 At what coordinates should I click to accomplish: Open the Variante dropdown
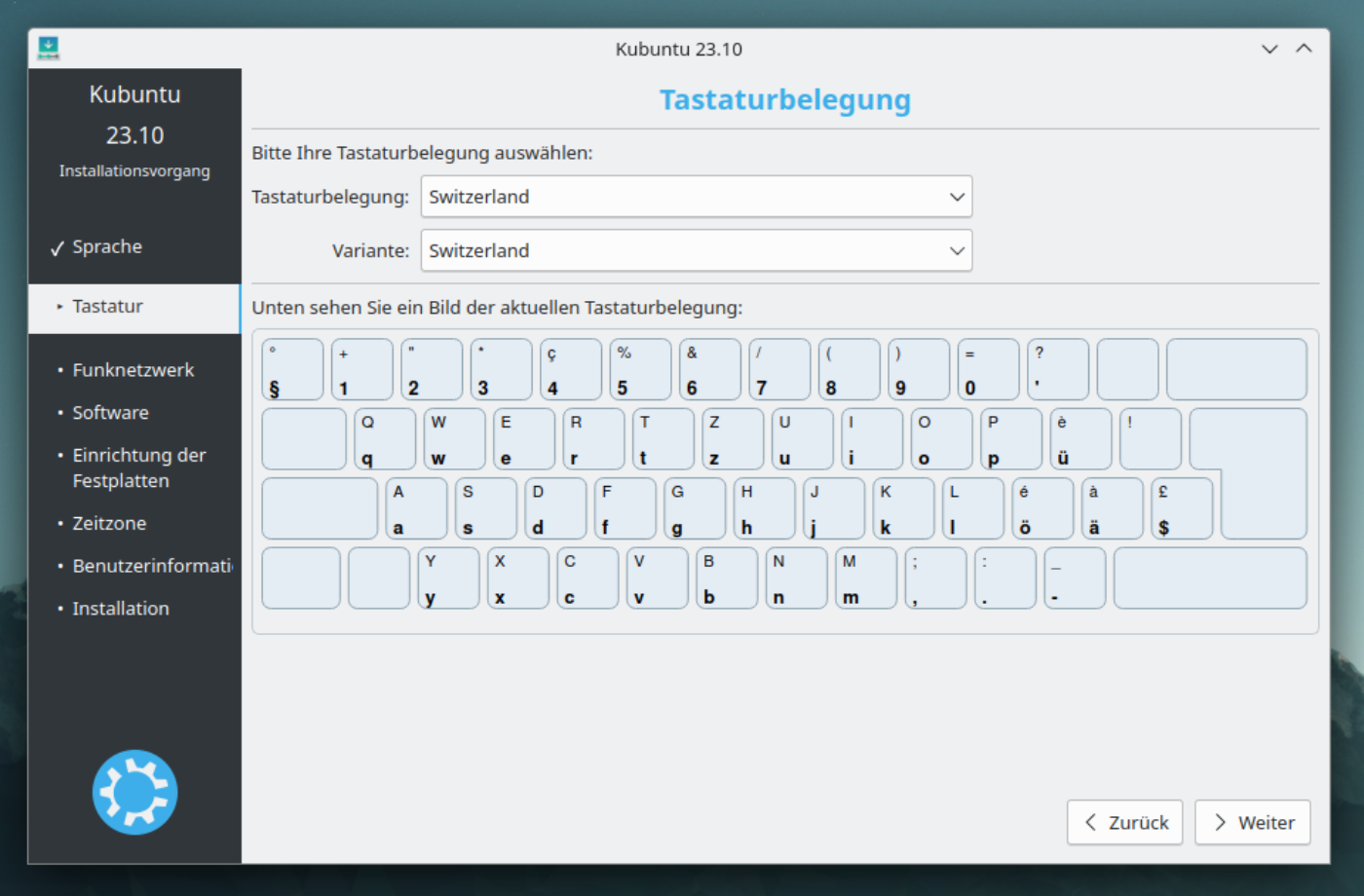[x=696, y=250]
